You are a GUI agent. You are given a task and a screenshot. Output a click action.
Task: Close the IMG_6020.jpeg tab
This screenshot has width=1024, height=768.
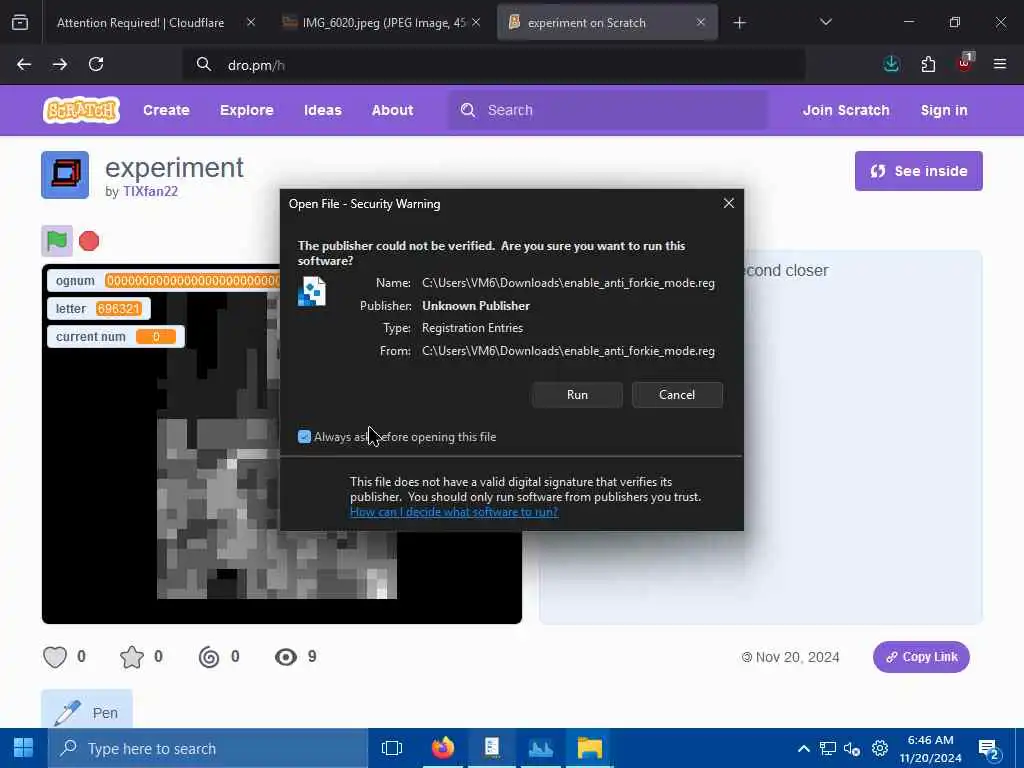point(476,22)
